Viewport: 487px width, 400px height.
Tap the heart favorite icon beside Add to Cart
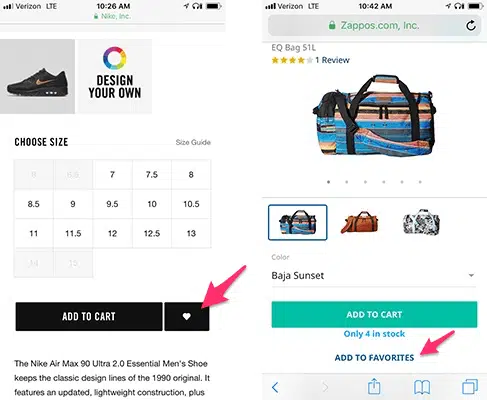point(187,316)
